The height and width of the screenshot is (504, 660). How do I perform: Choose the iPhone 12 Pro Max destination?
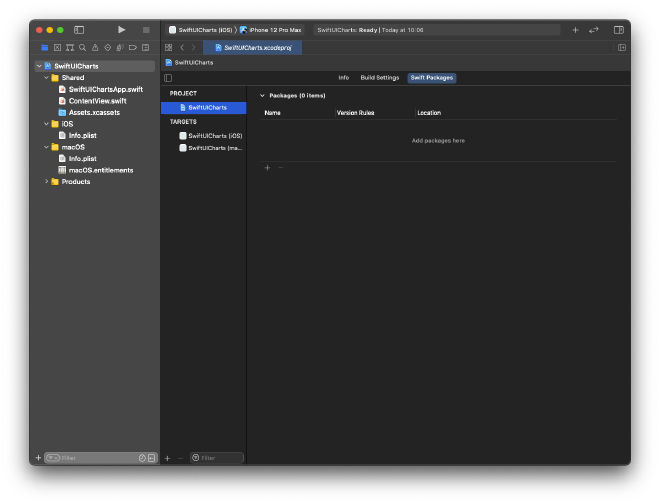tap(274, 30)
